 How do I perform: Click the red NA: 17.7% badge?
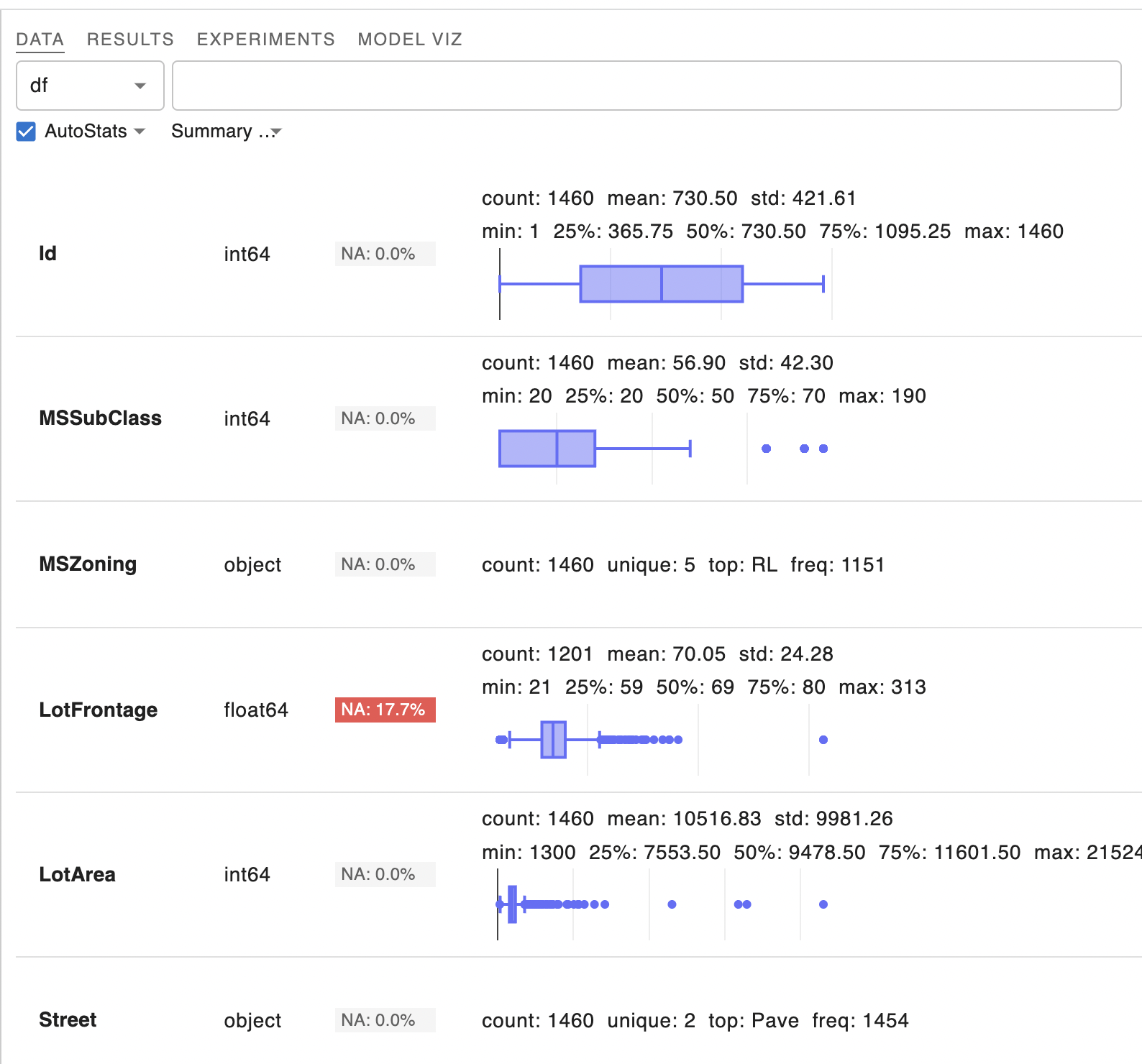click(x=385, y=710)
